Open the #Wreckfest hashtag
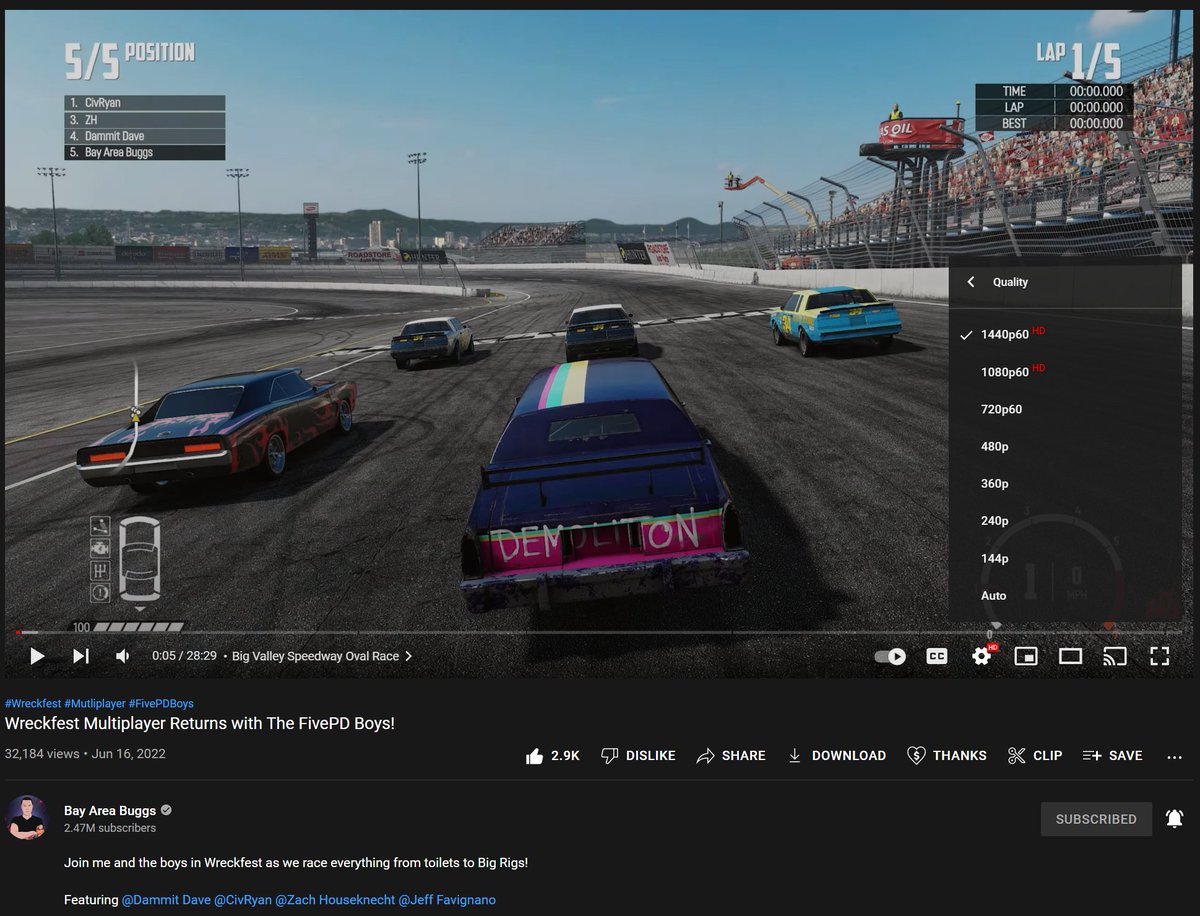This screenshot has height=916, width=1200. tap(33, 704)
